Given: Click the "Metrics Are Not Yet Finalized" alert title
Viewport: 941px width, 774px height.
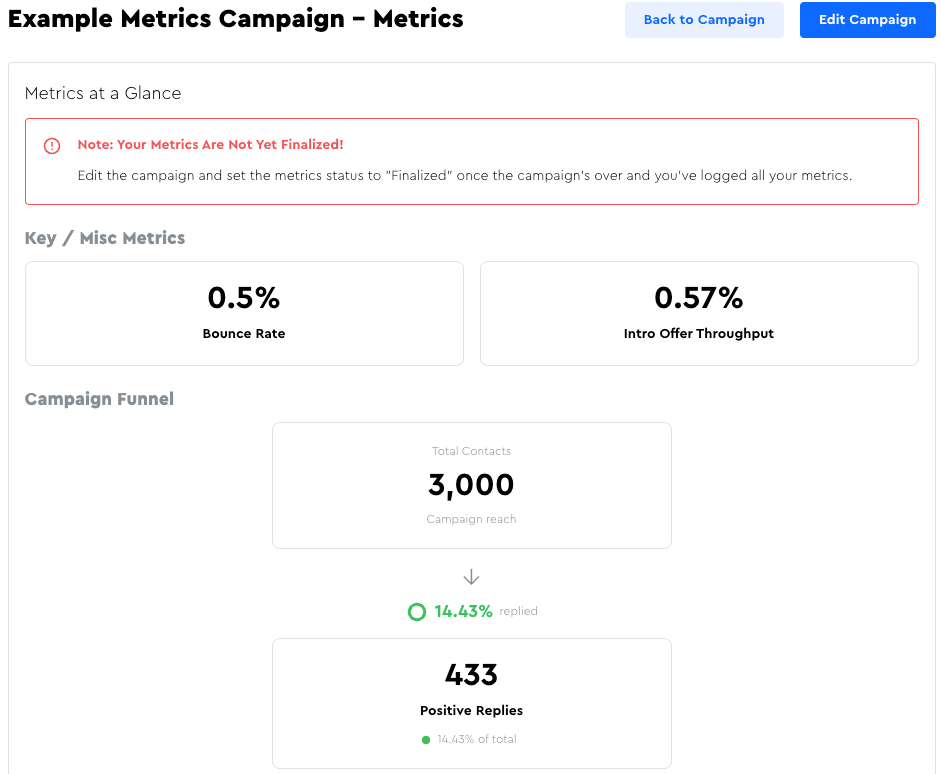Looking at the screenshot, I should pyautogui.click(x=210, y=145).
